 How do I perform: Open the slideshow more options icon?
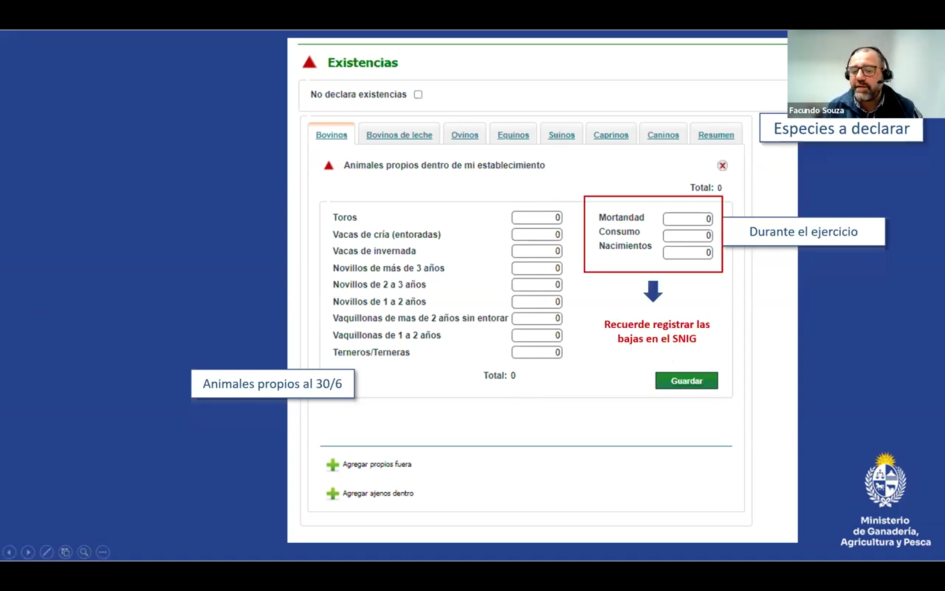click(102, 552)
